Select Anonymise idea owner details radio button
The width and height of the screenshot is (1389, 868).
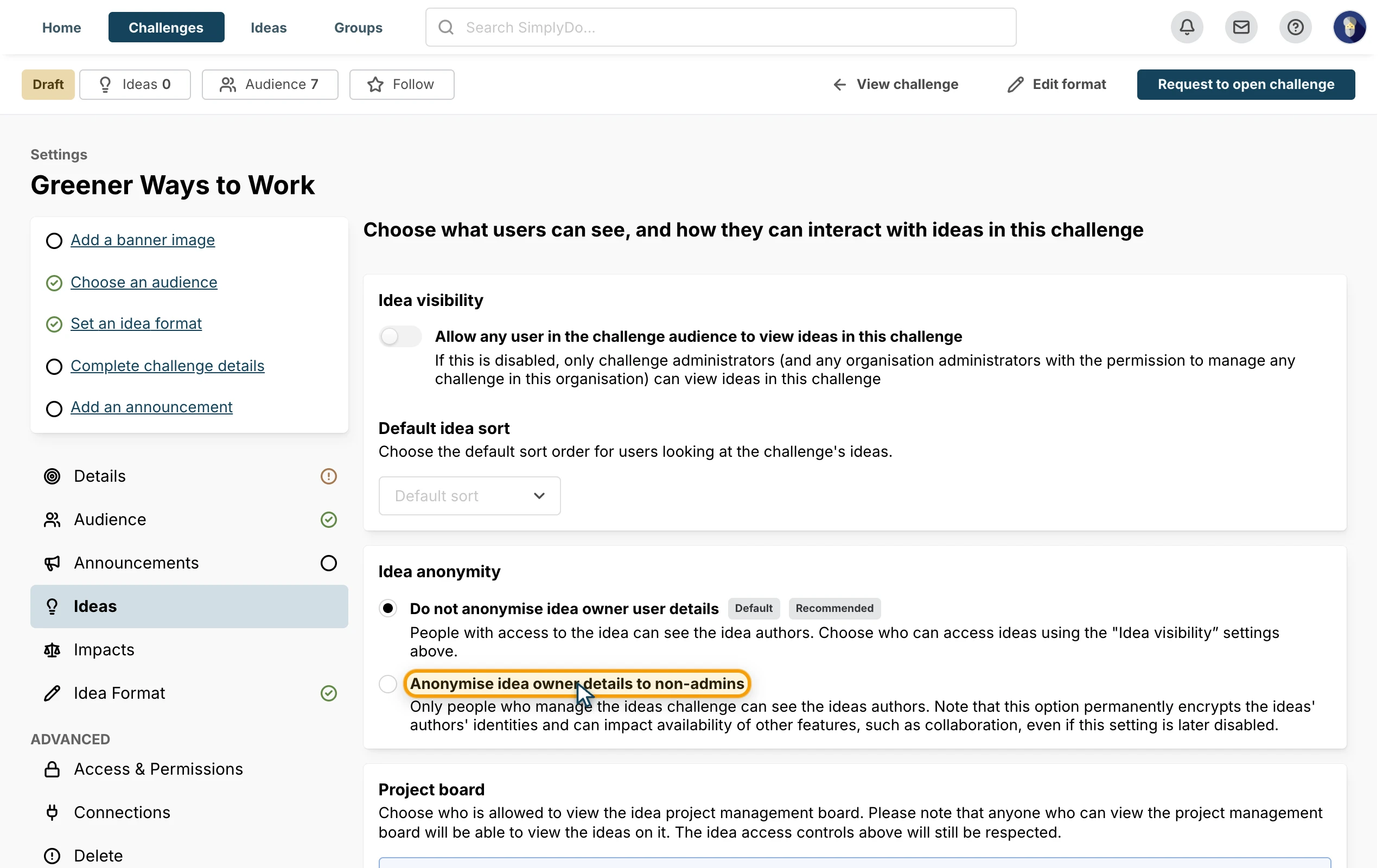[x=388, y=684]
